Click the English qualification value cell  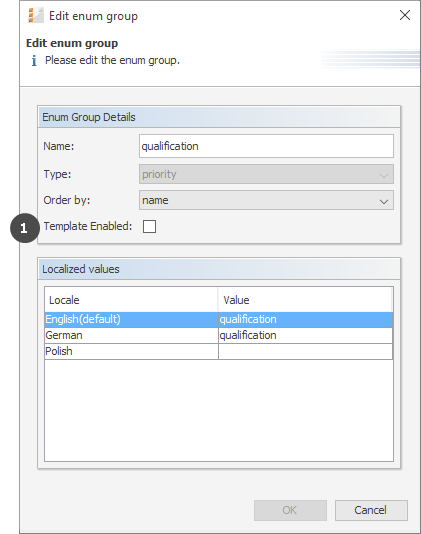click(306, 319)
